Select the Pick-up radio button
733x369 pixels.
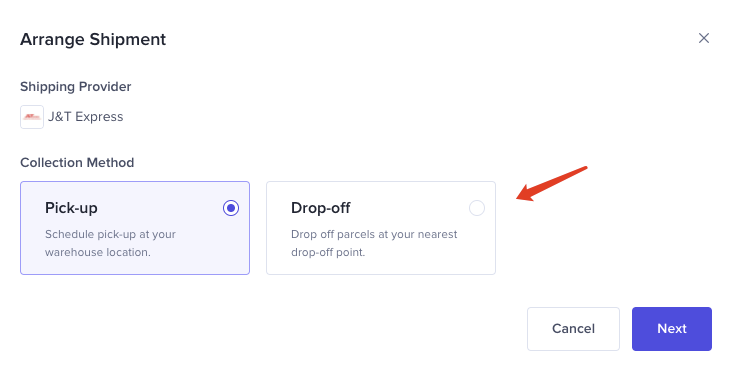tap(231, 208)
